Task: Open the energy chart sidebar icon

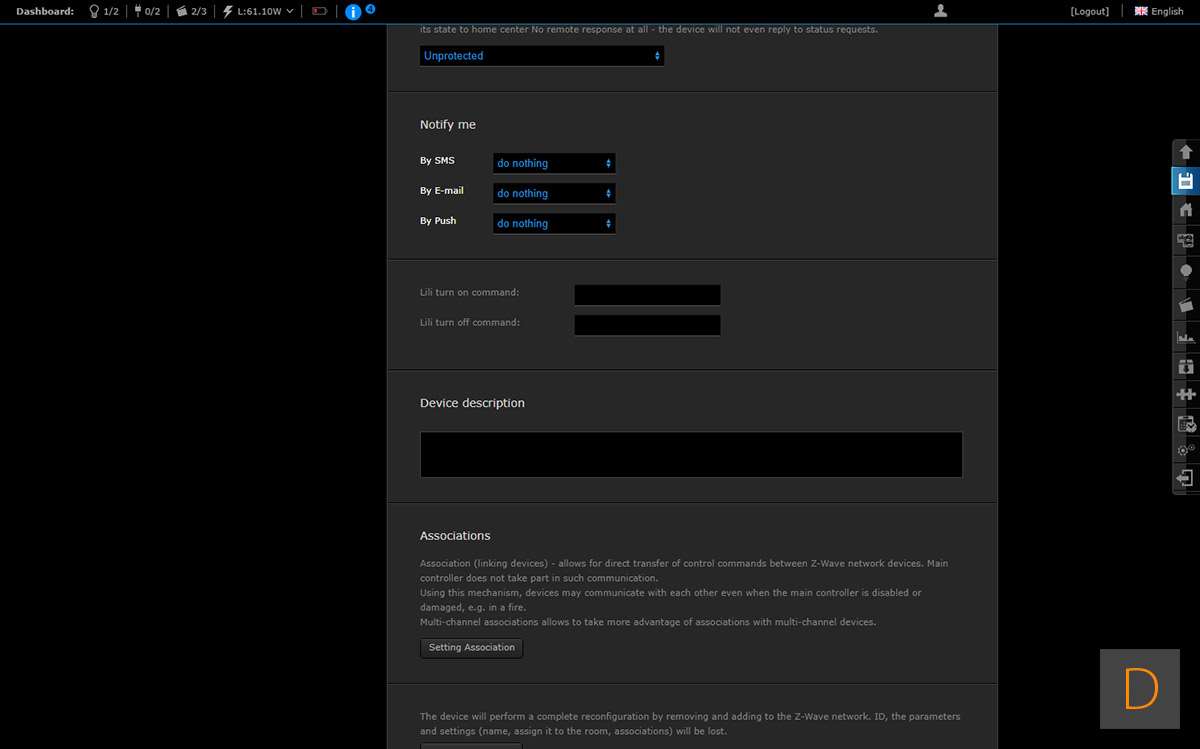Action: [1186, 337]
